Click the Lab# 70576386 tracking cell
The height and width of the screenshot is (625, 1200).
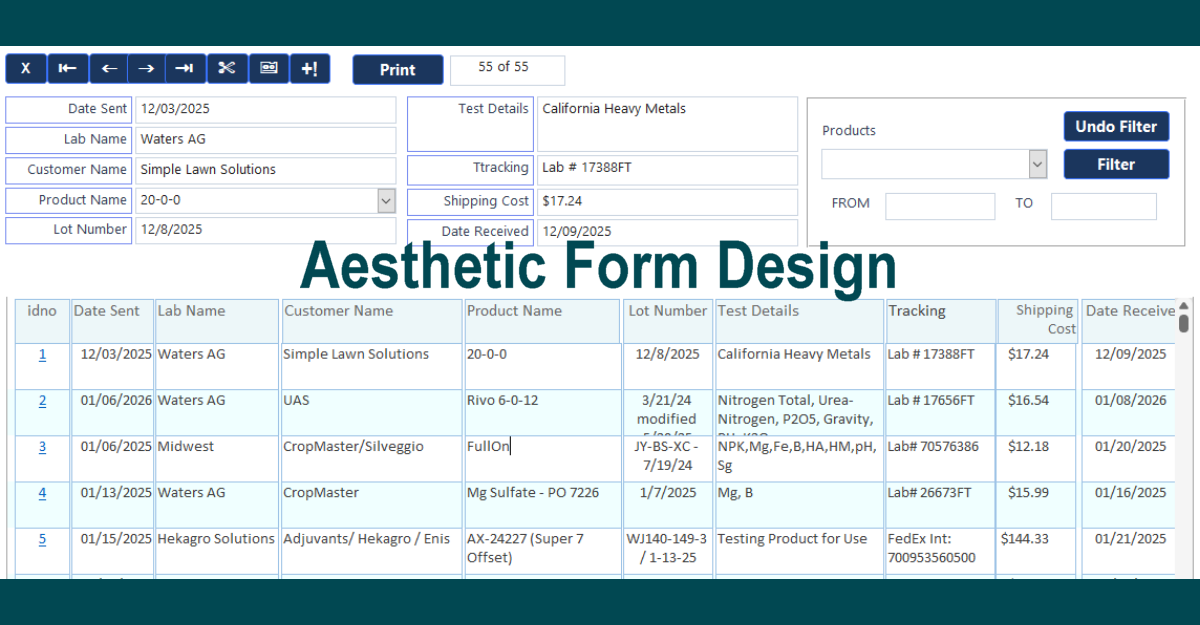click(x=940, y=458)
